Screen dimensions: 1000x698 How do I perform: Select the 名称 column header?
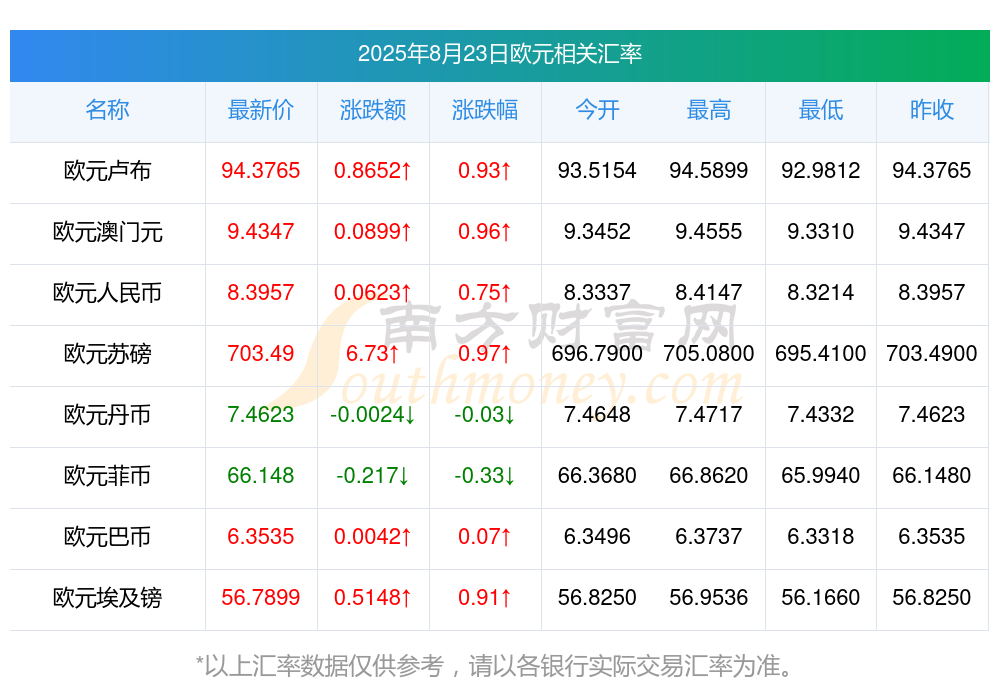click(x=107, y=110)
